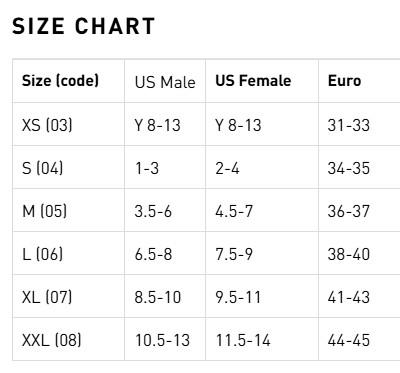Select the XXL (08) size cell
This screenshot has width=400, height=373.
(52, 340)
